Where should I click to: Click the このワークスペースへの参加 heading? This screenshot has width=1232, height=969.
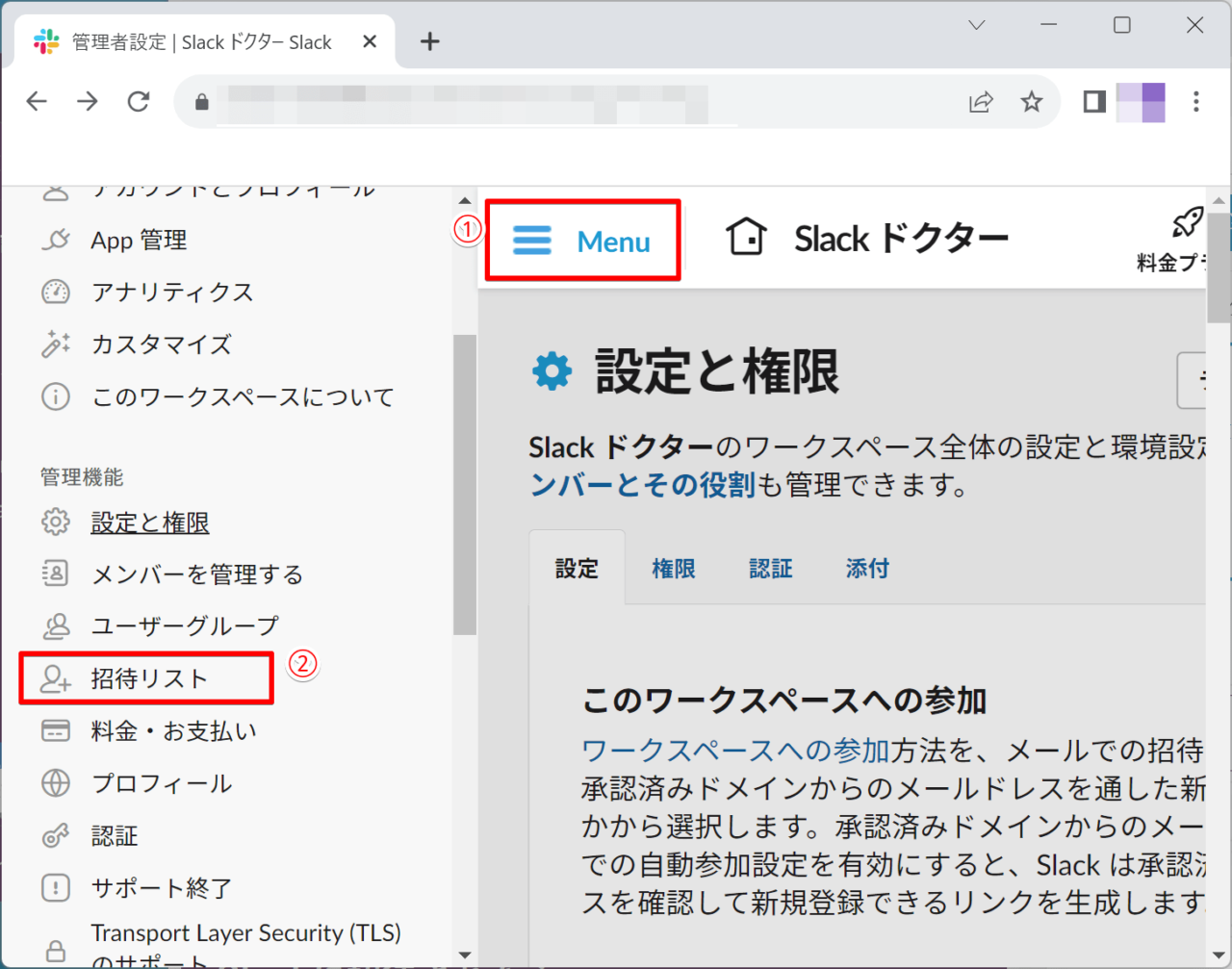coord(784,701)
